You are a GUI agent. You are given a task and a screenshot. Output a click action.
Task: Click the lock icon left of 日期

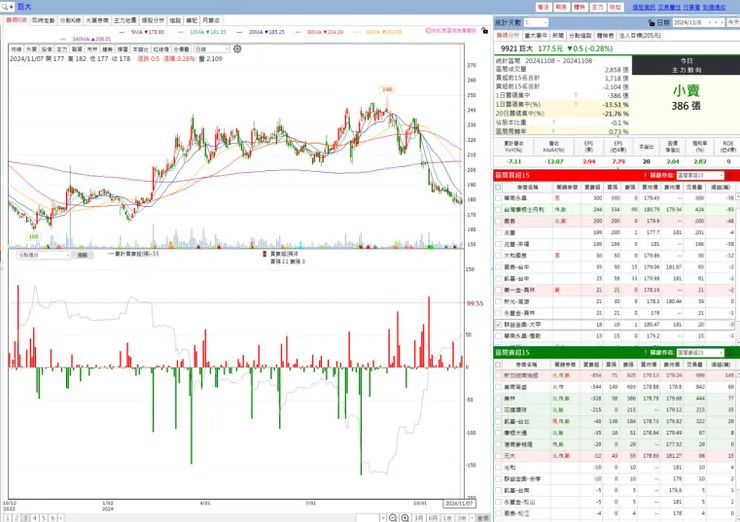pos(651,23)
